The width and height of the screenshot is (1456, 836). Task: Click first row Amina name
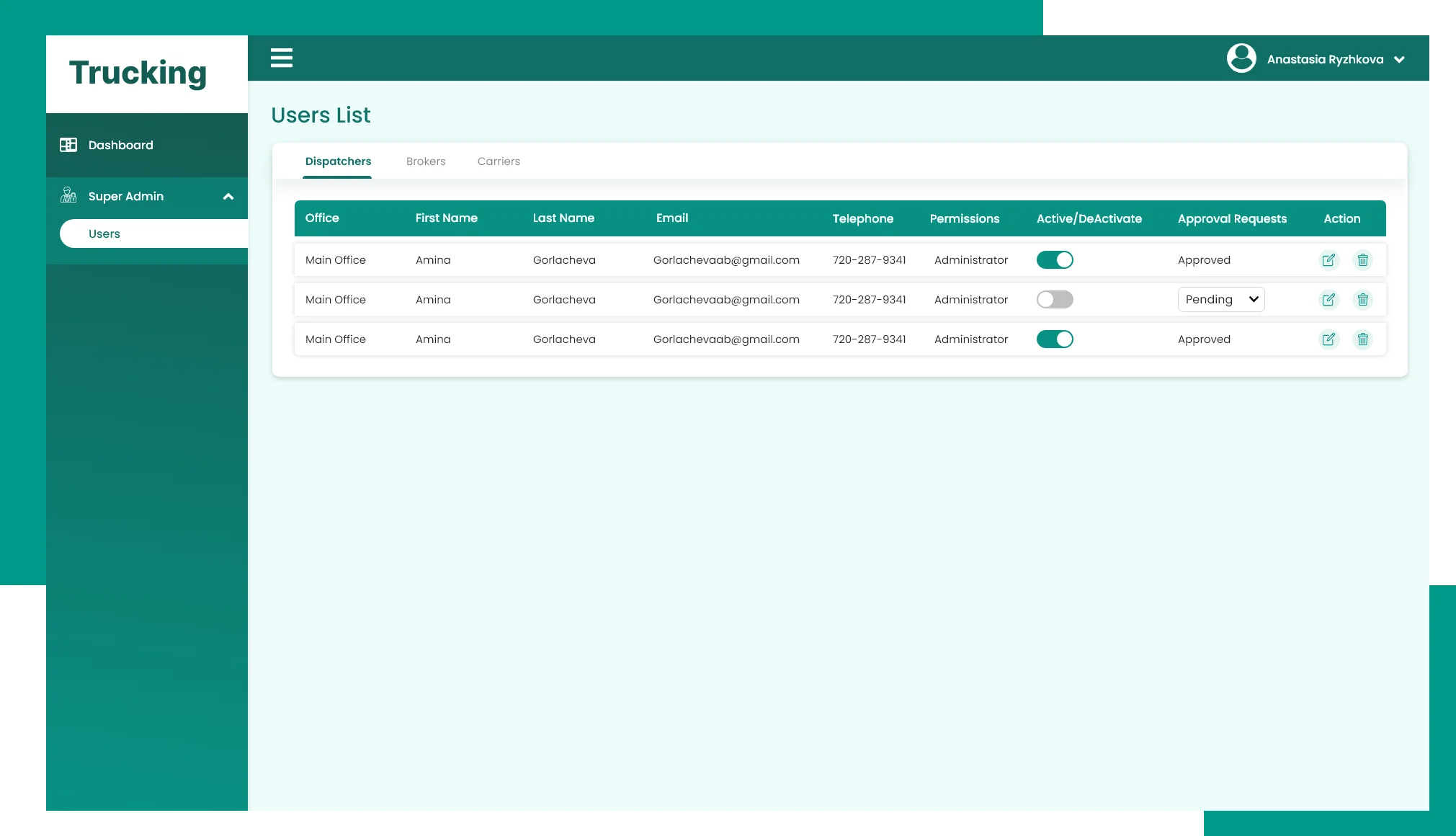tap(433, 259)
